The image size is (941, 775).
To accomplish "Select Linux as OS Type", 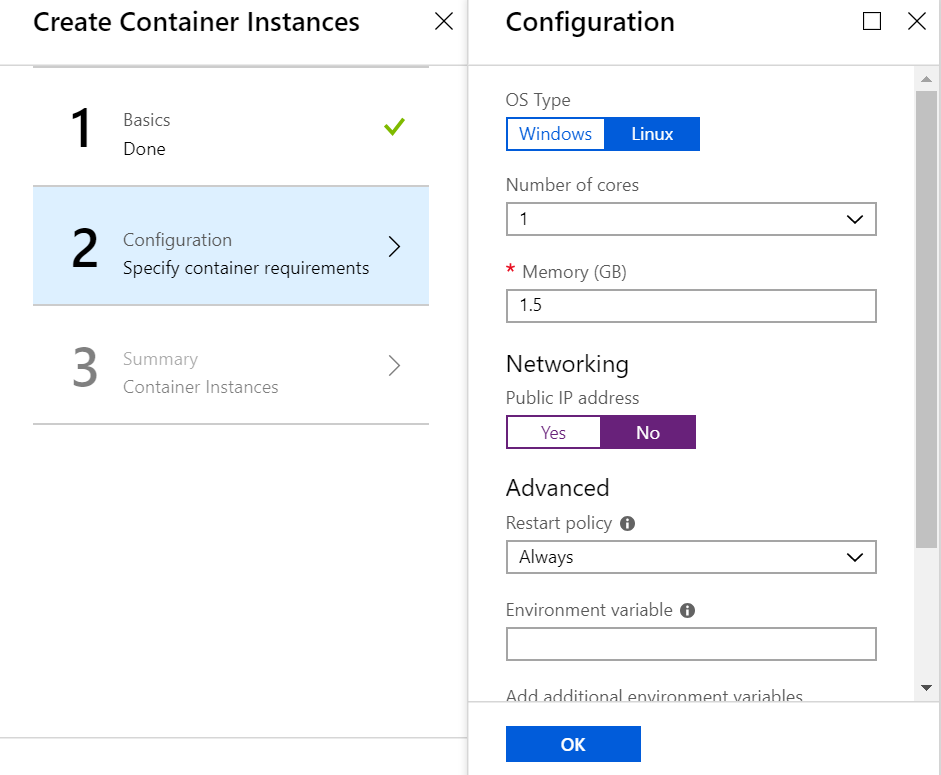I will (652, 134).
